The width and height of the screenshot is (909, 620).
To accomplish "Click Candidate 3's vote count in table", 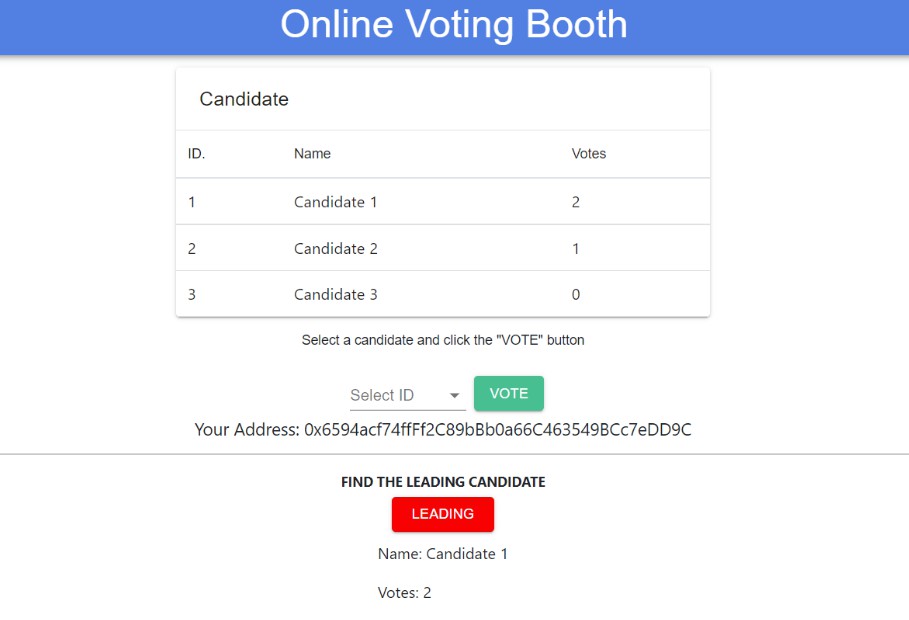I will pyautogui.click(x=576, y=294).
